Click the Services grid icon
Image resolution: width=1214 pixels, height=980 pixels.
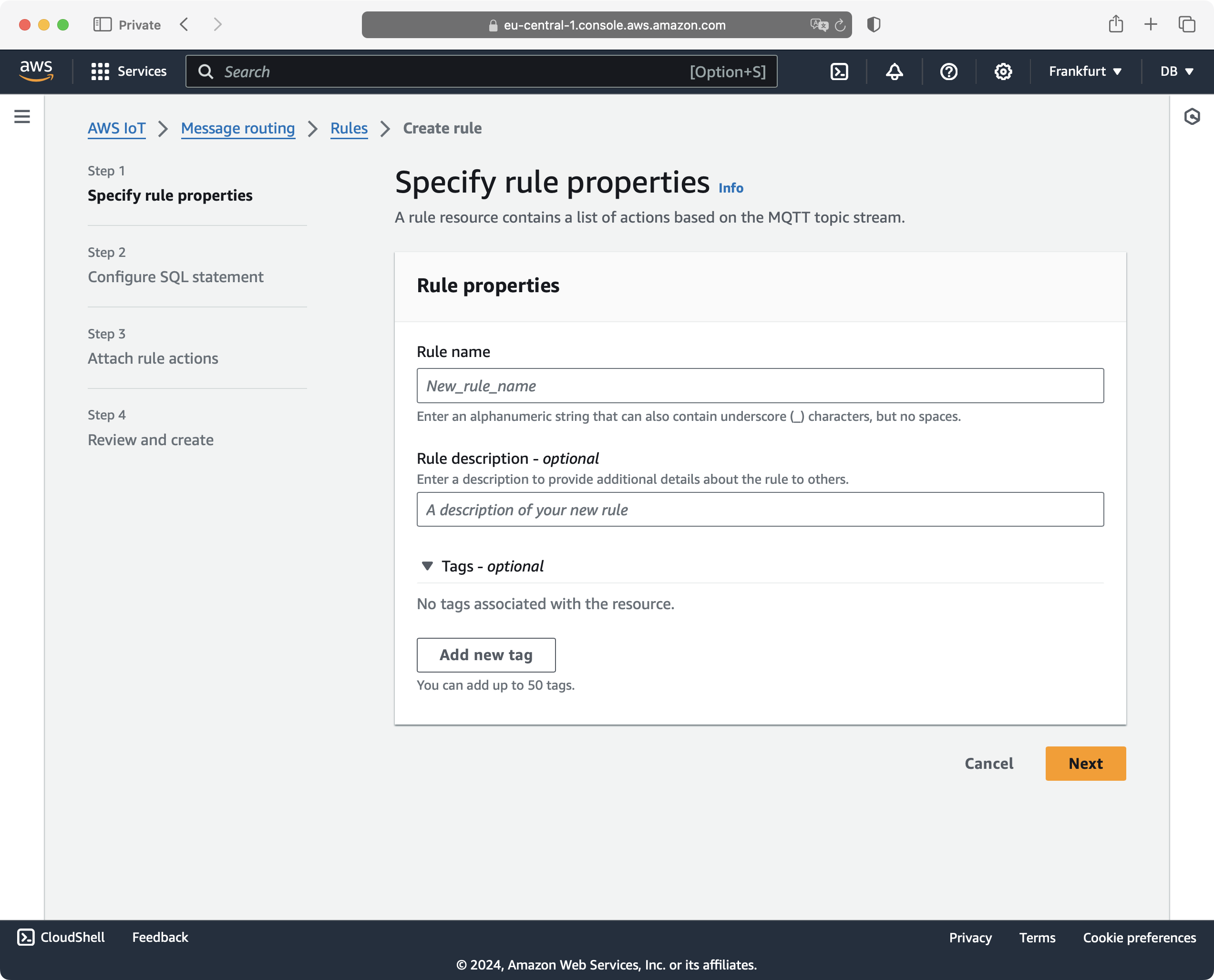[x=100, y=71]
